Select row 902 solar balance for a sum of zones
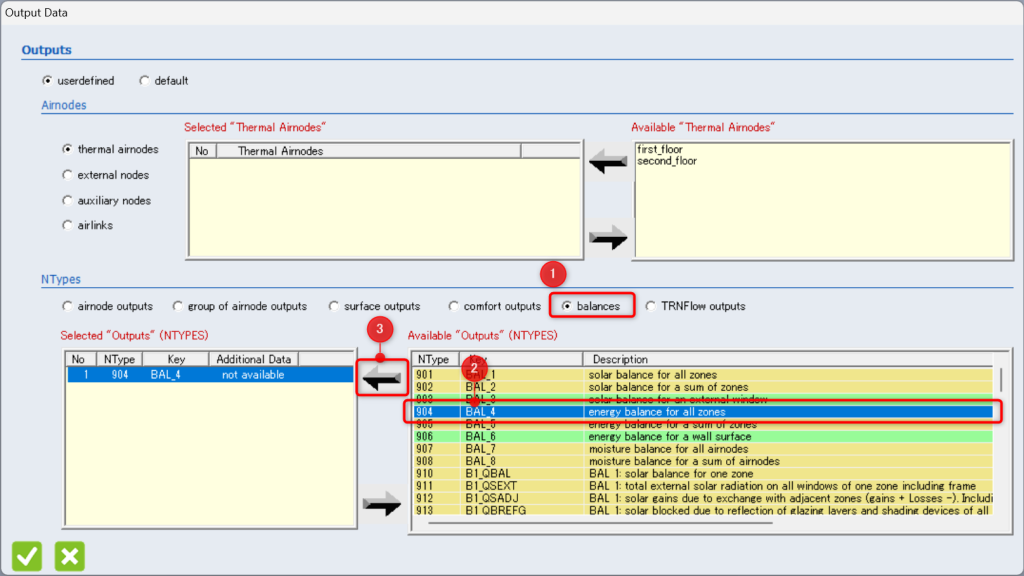 pos(703,387)
